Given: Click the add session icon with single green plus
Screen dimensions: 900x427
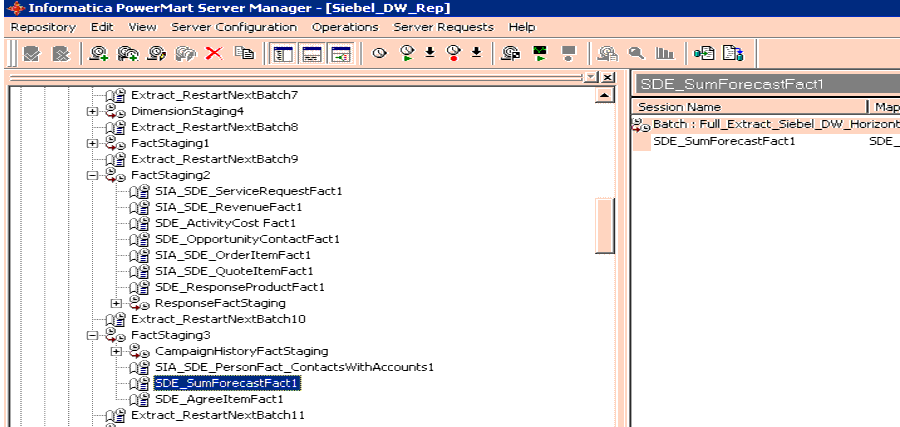Looking at the screenshot, I should [99, 53].
